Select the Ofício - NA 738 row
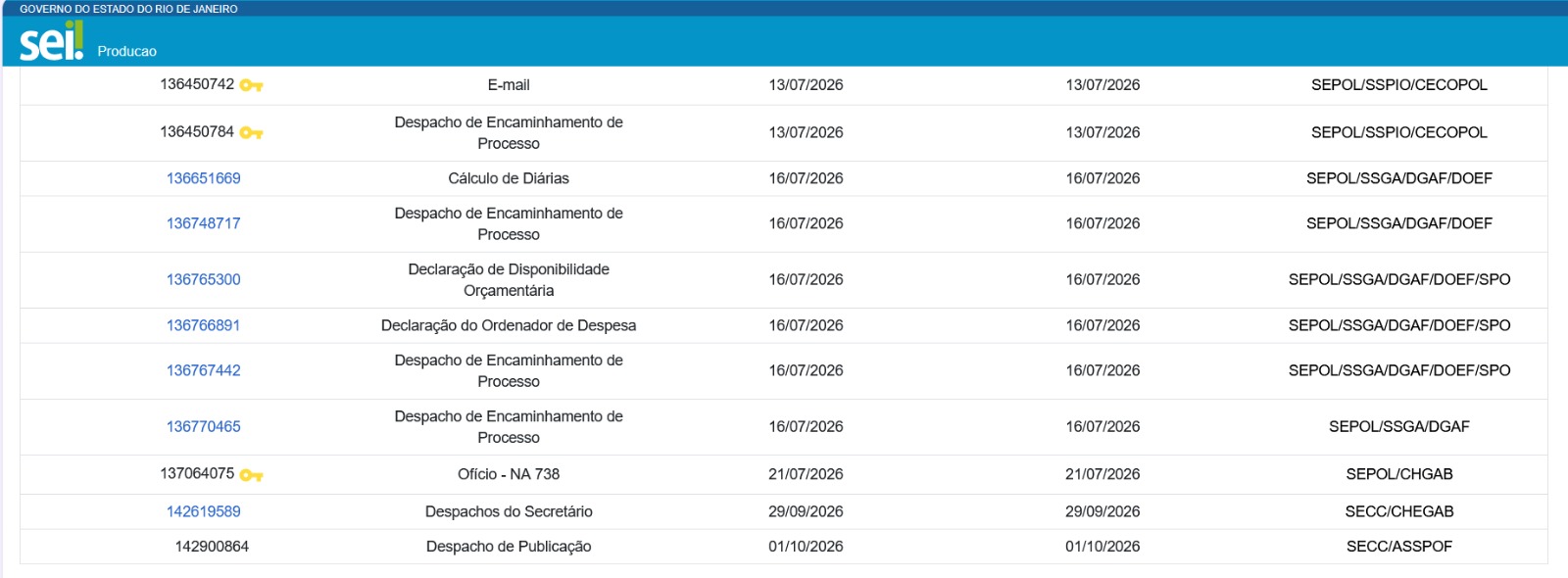This screenshot has height=578, width=1568. click(x=784, y=474)
